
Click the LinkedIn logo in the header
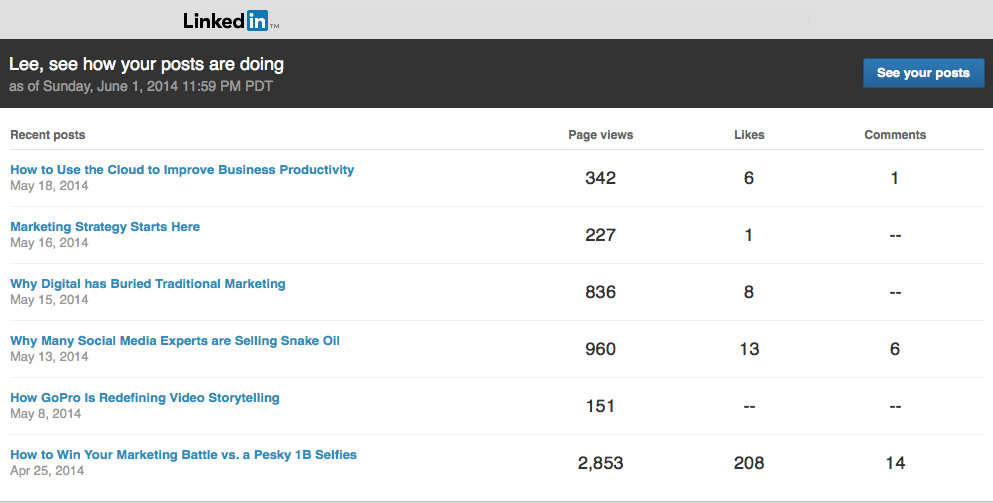231,21
